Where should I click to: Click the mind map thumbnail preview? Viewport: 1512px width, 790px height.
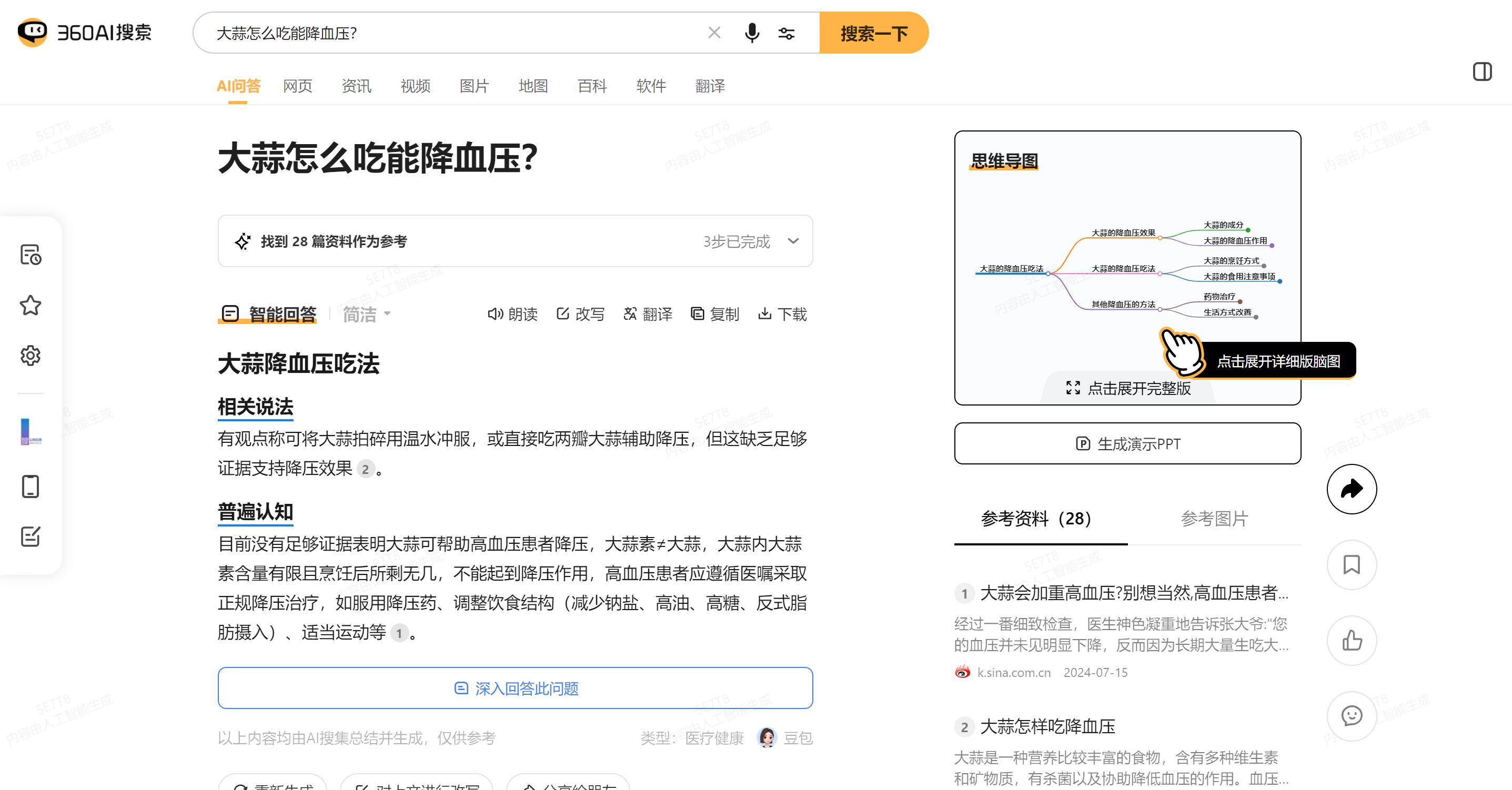[x=1127, y=270]
